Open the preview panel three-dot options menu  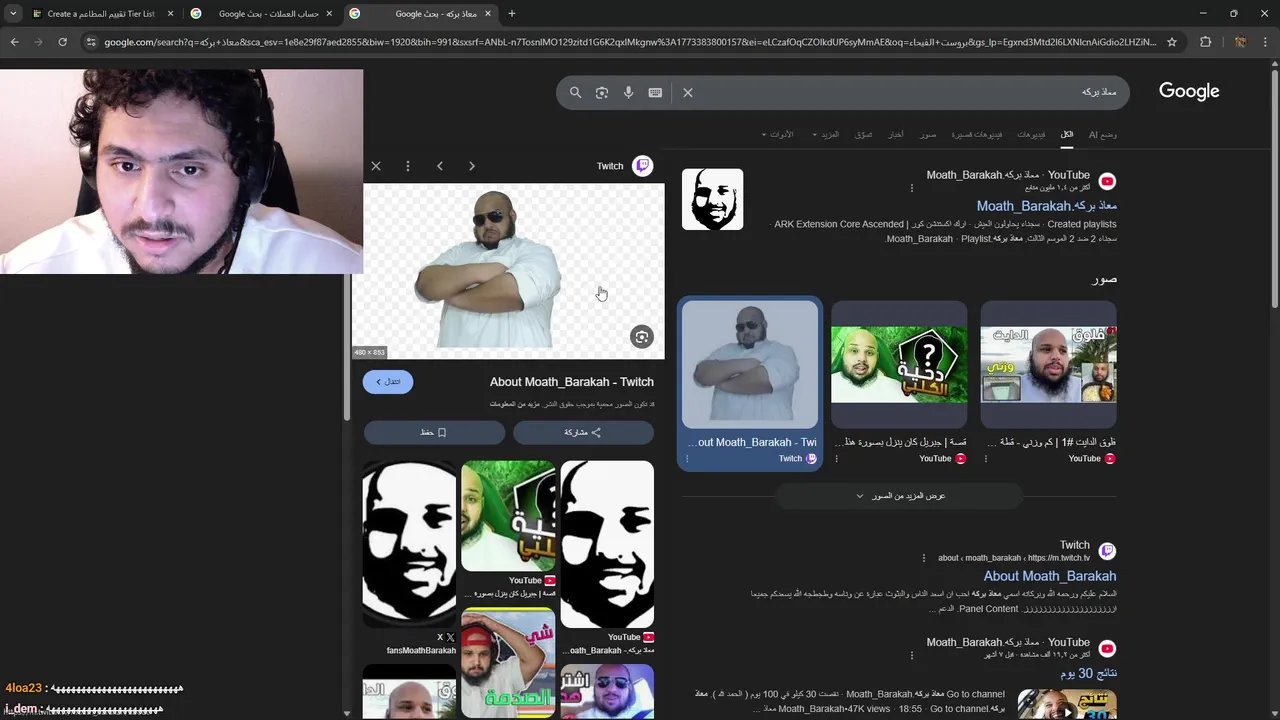pos(408,166)
